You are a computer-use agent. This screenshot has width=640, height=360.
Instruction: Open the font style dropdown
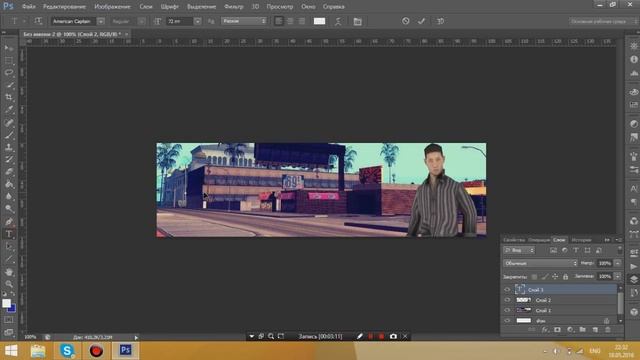pyautogui.click(x=141, y=21)
